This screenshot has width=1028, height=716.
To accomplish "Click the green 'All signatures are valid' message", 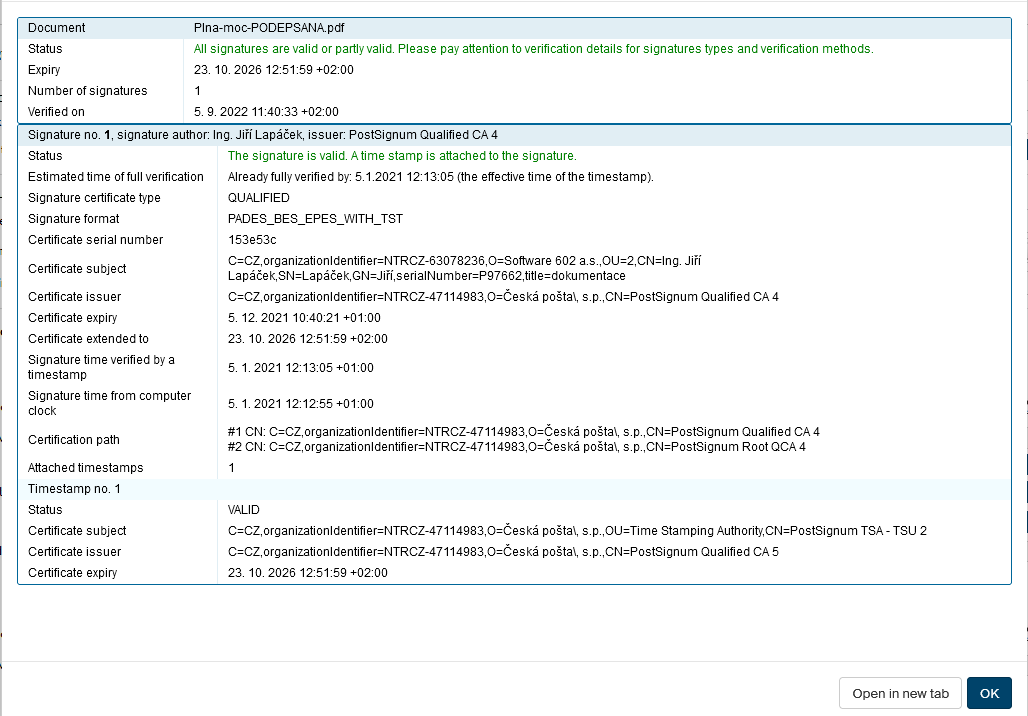I will click(533, 49).
